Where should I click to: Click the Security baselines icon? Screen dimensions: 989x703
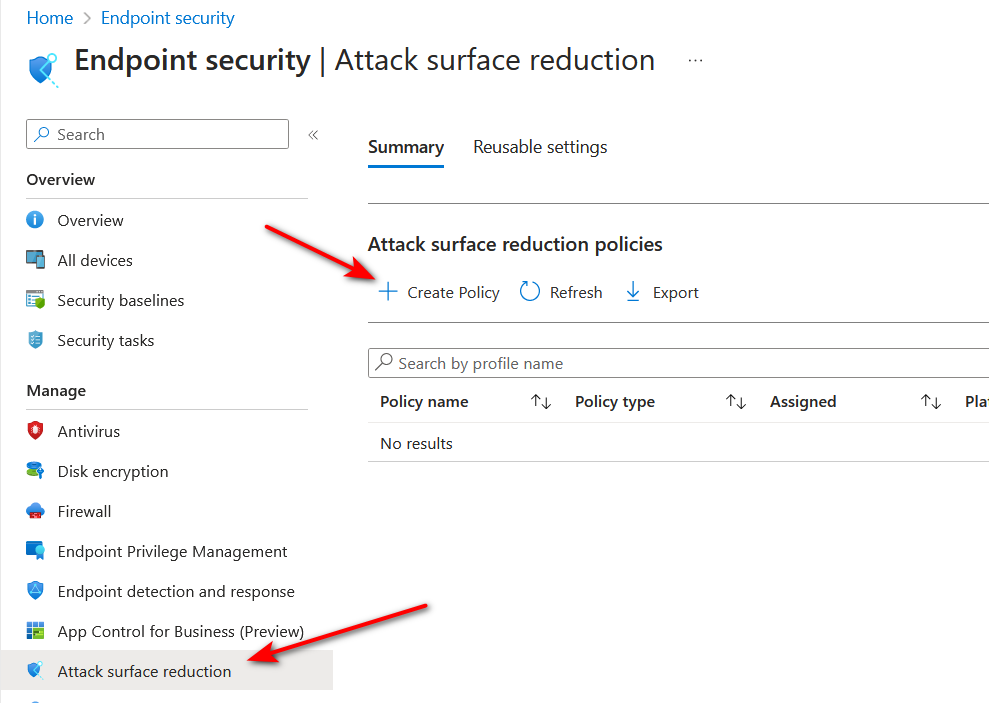pyautogui.click(x=35, y=300)
